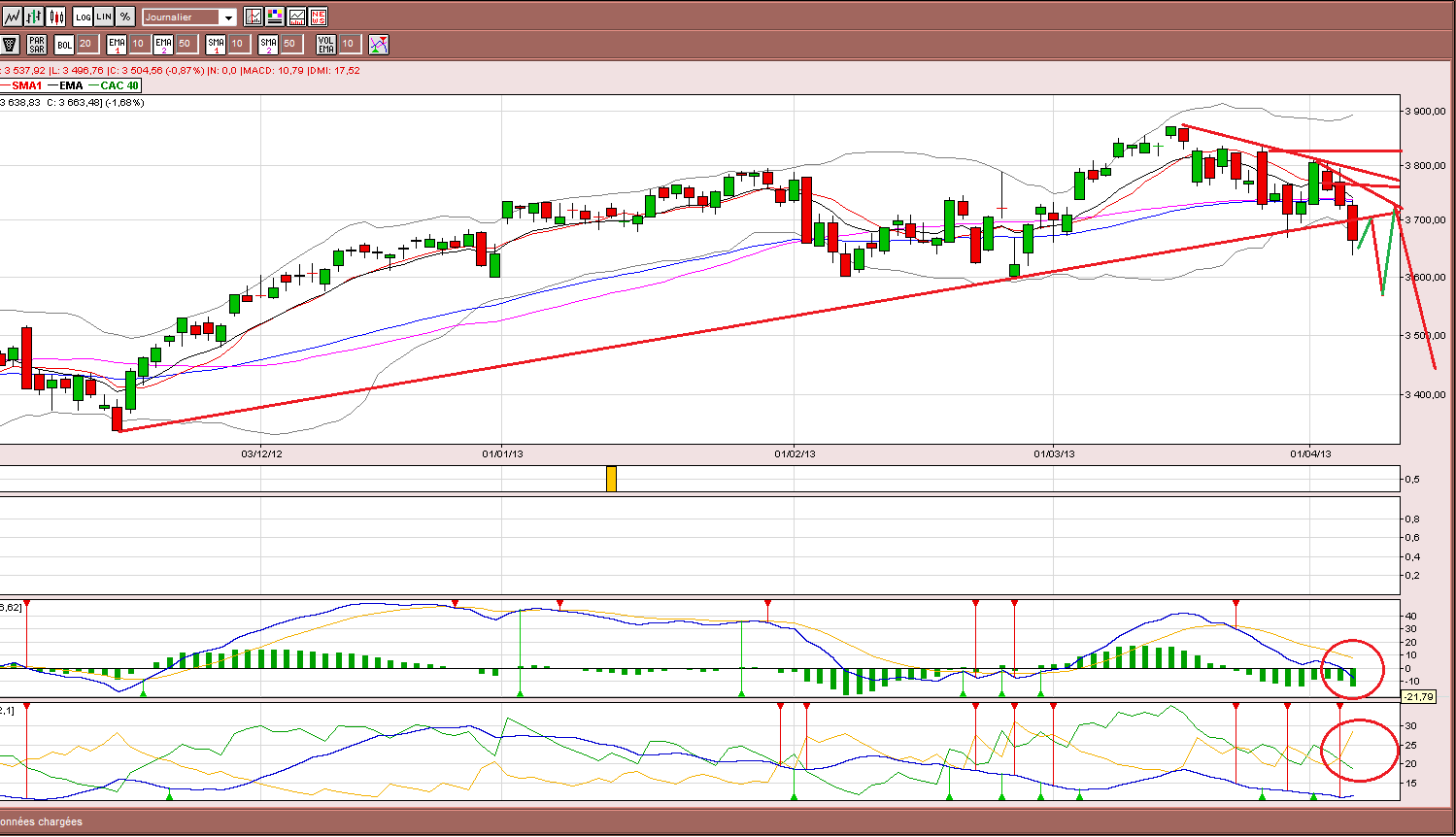Click the 3 700,00 price axis label

coord(1427,220)
